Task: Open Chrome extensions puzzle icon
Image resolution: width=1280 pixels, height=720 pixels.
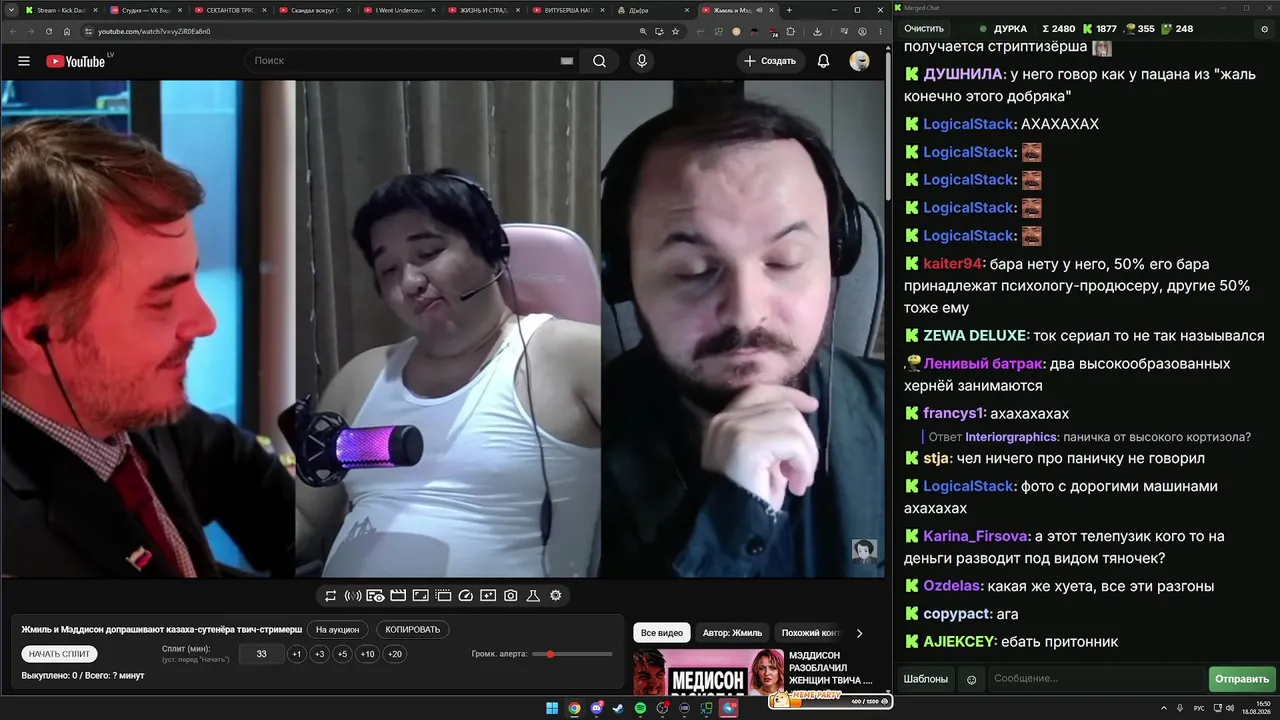Action: [x=790, y=31]
